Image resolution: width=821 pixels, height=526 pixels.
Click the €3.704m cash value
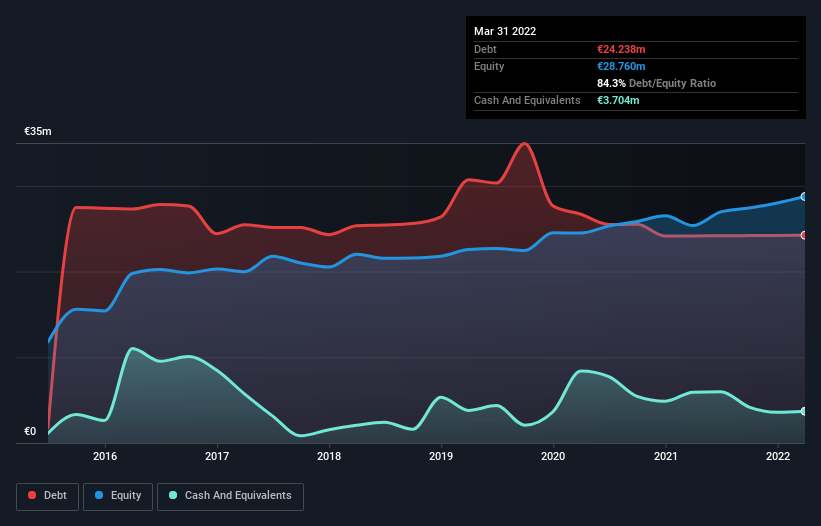tap(618, 100)
